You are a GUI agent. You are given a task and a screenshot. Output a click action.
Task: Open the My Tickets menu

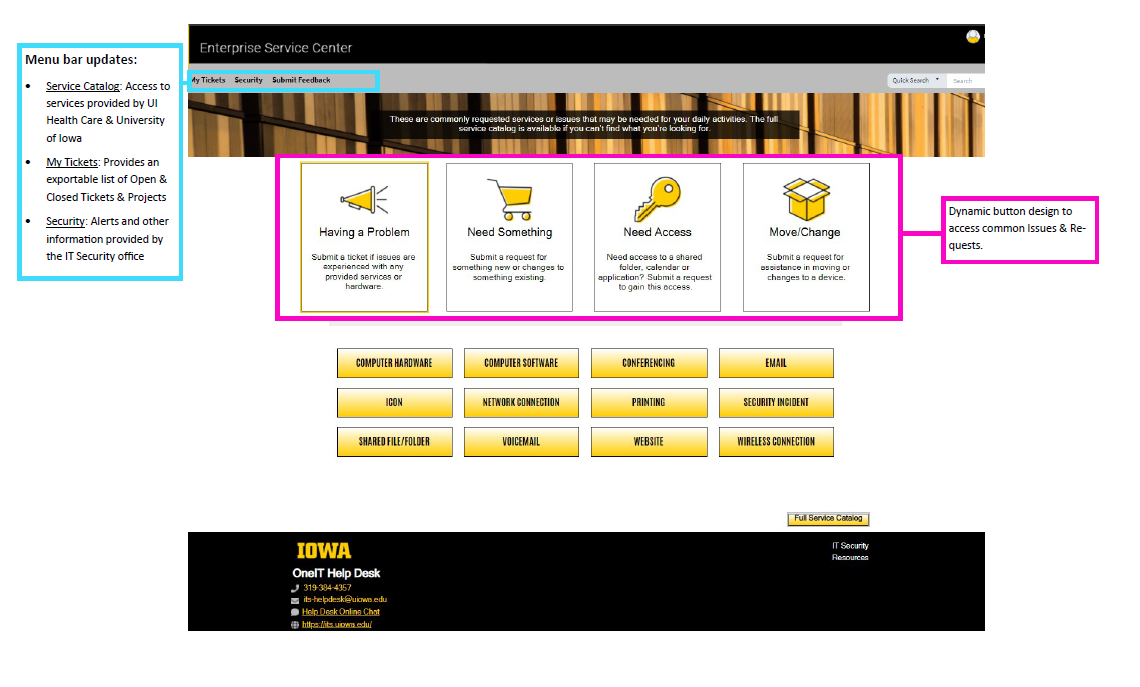(x=208, y=80)
